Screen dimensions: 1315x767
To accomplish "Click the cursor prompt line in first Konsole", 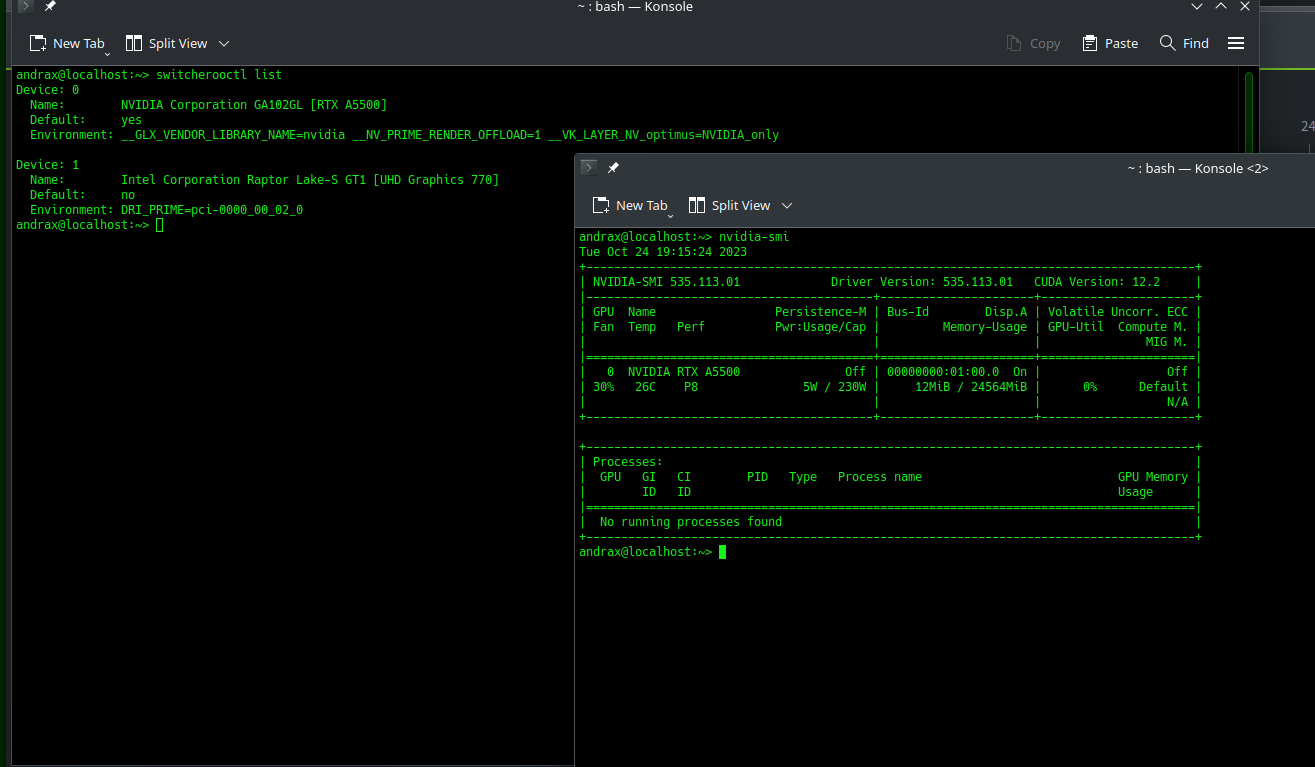I will [x=90, y=225].
